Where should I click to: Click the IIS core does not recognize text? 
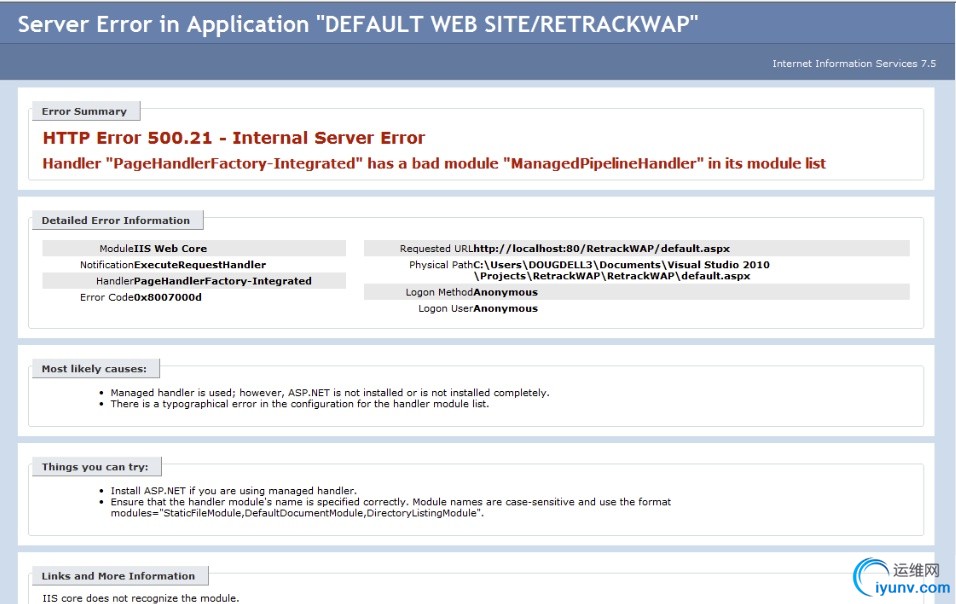point(140,599)
